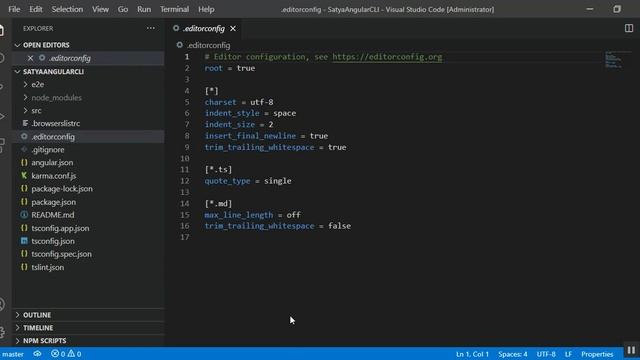Viewport: 640px width, 360px height.
Task: Follow the https://editorconfig.org link
Action: coord(387,57)
